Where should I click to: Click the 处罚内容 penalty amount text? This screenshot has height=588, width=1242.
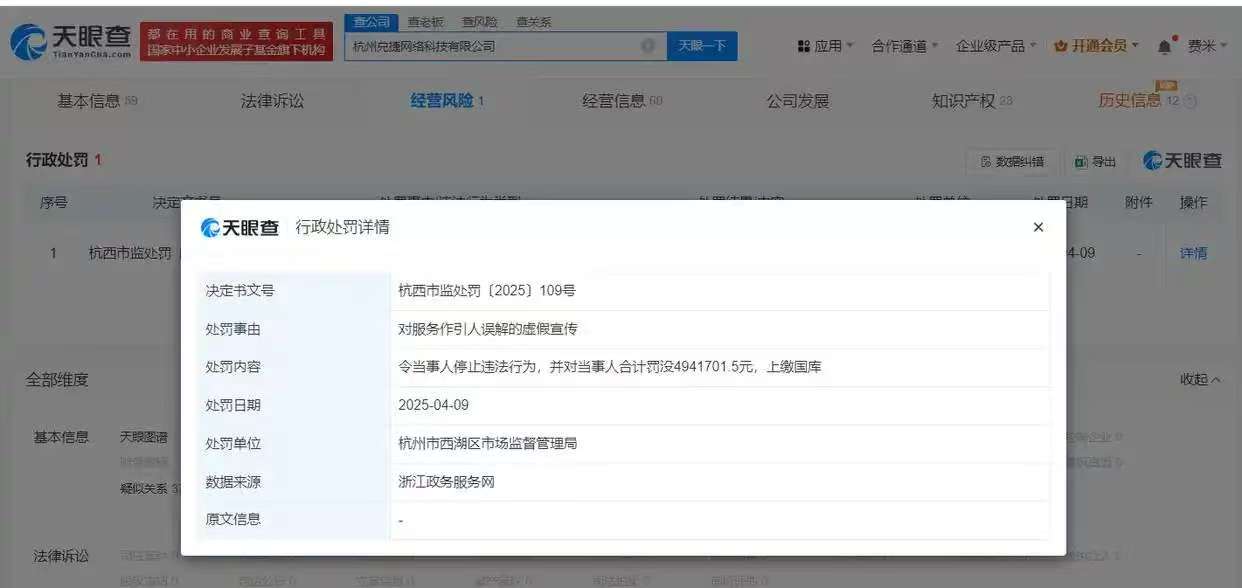610,367
